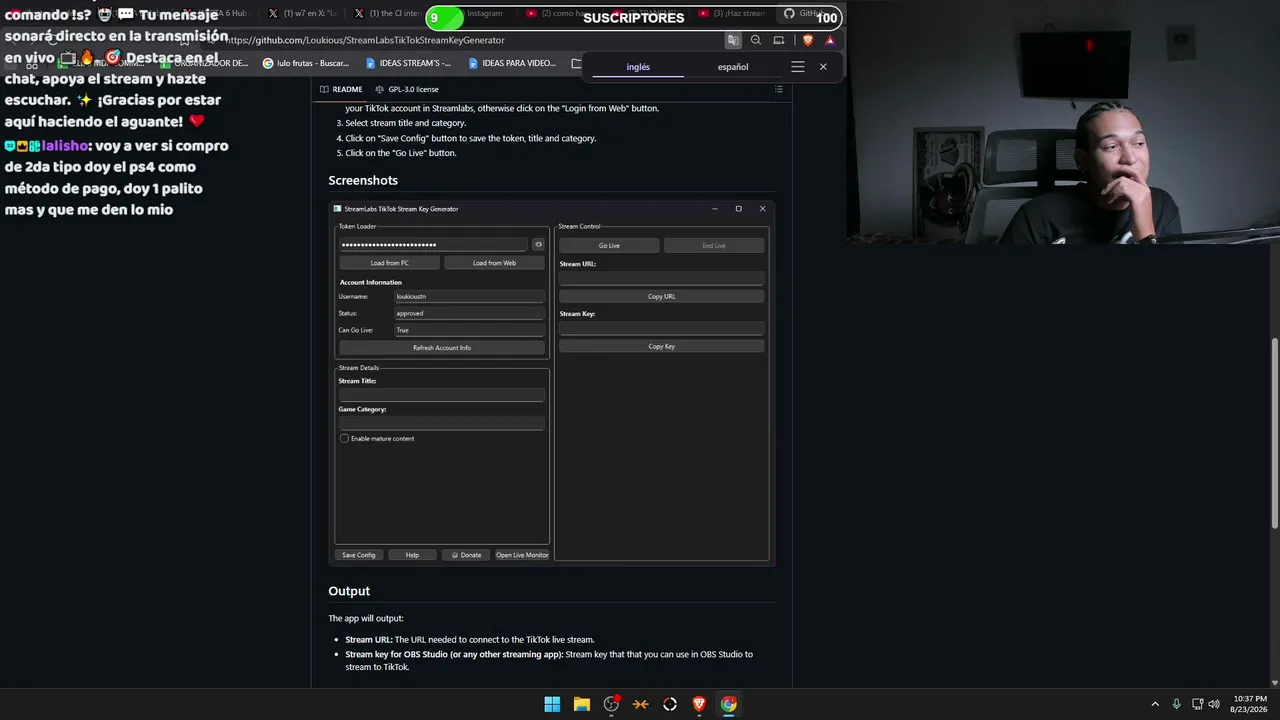Click Open Live Monitor in the app screenshot
The image size is (1280, 720).
[x=522, y=555]
